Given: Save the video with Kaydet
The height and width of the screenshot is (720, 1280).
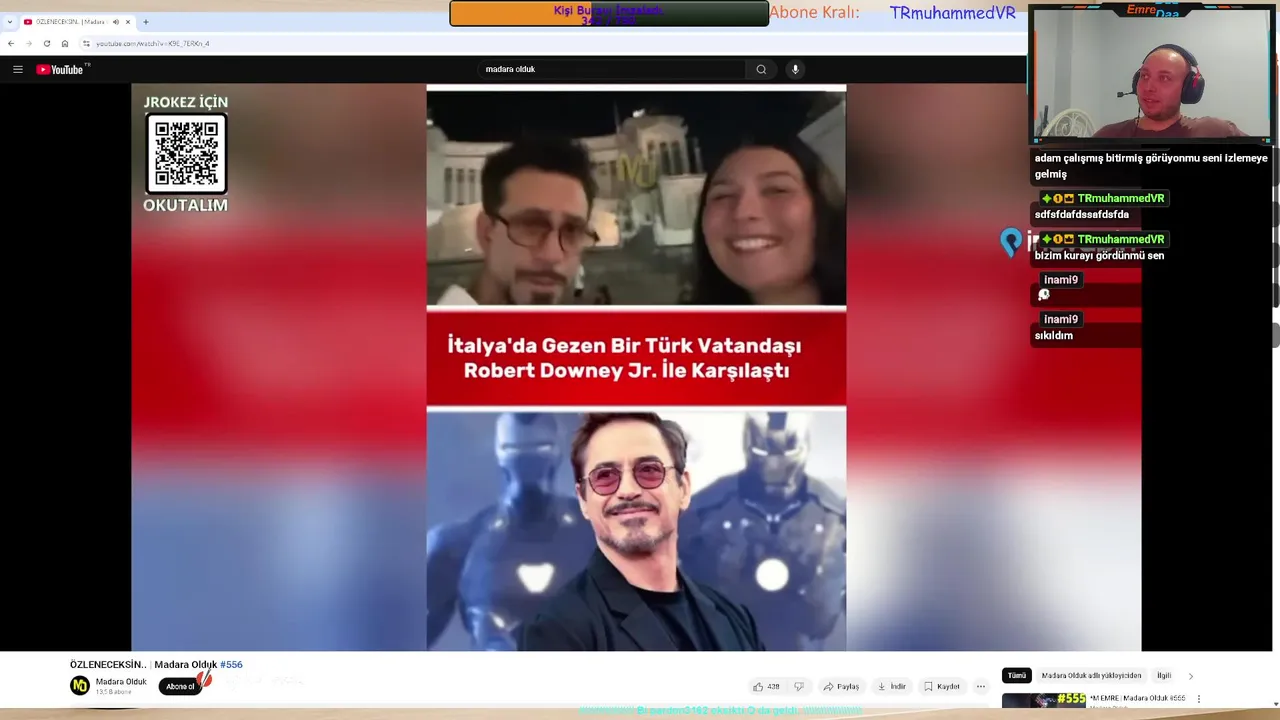Looking at the screenshot, I should click(x=942, y=686).
